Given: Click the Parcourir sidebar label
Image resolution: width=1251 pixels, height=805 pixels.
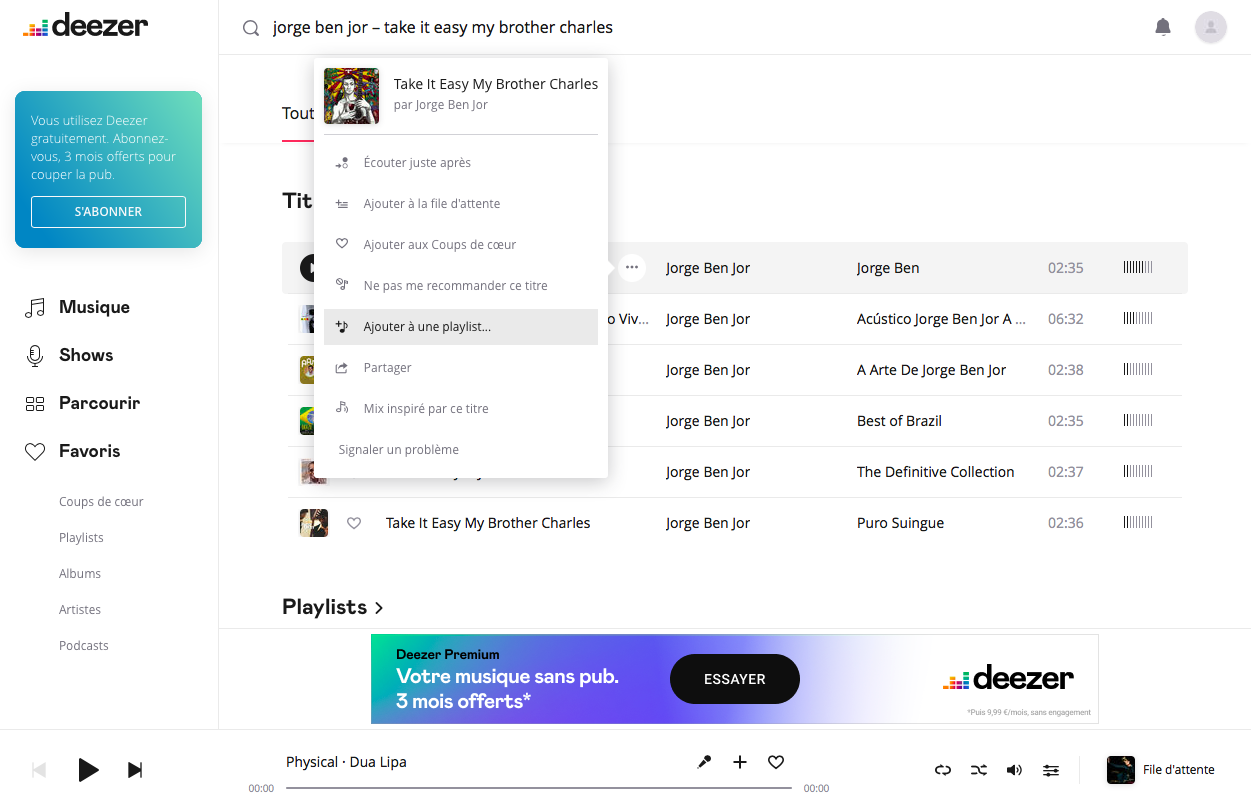Looking at the screenshot, I should [99, 403].
